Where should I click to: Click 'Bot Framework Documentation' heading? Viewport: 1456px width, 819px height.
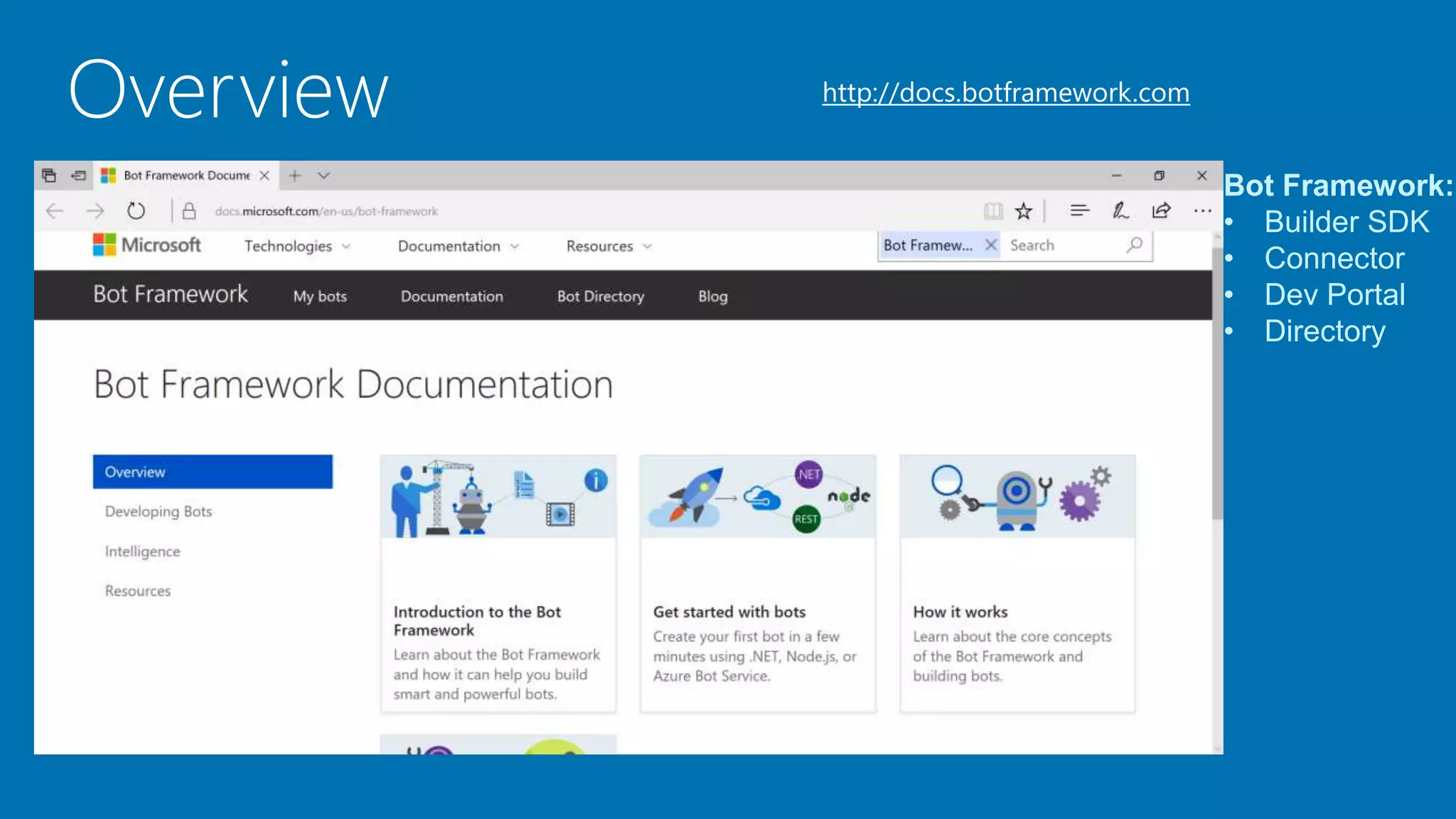click(353, 385)
